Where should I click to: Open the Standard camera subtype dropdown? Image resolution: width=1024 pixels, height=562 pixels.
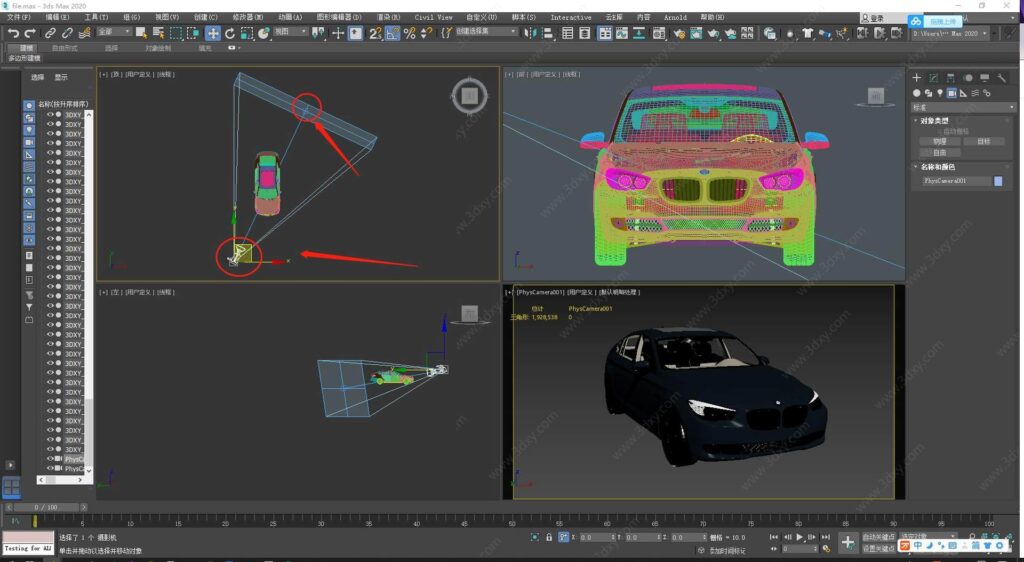pos(963,107)
